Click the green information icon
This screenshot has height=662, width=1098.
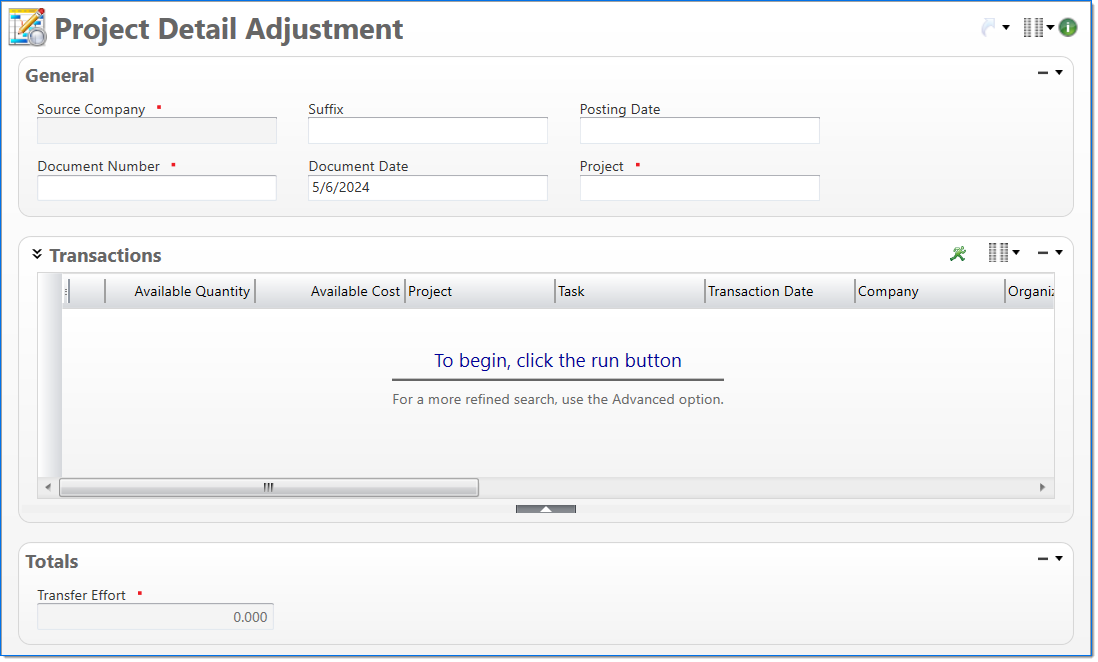1068,28
